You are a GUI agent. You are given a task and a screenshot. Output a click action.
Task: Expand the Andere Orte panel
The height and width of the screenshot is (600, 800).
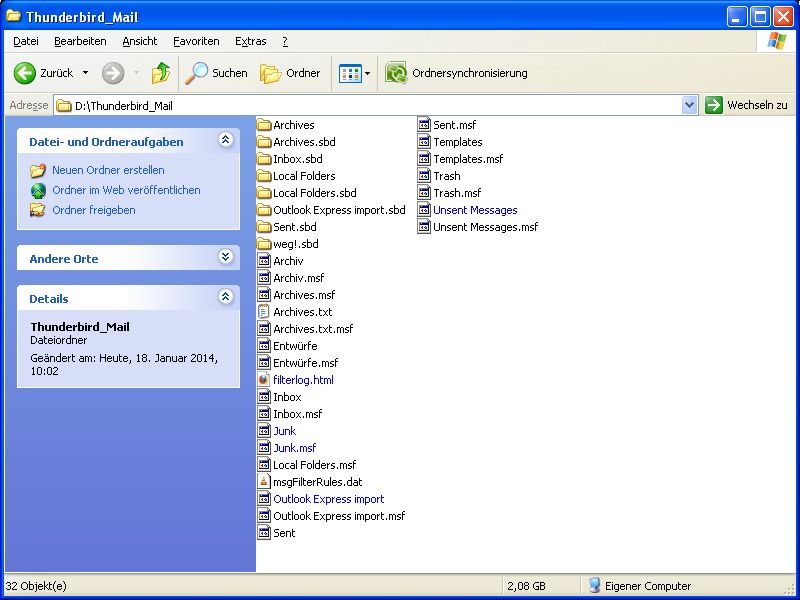226,258
